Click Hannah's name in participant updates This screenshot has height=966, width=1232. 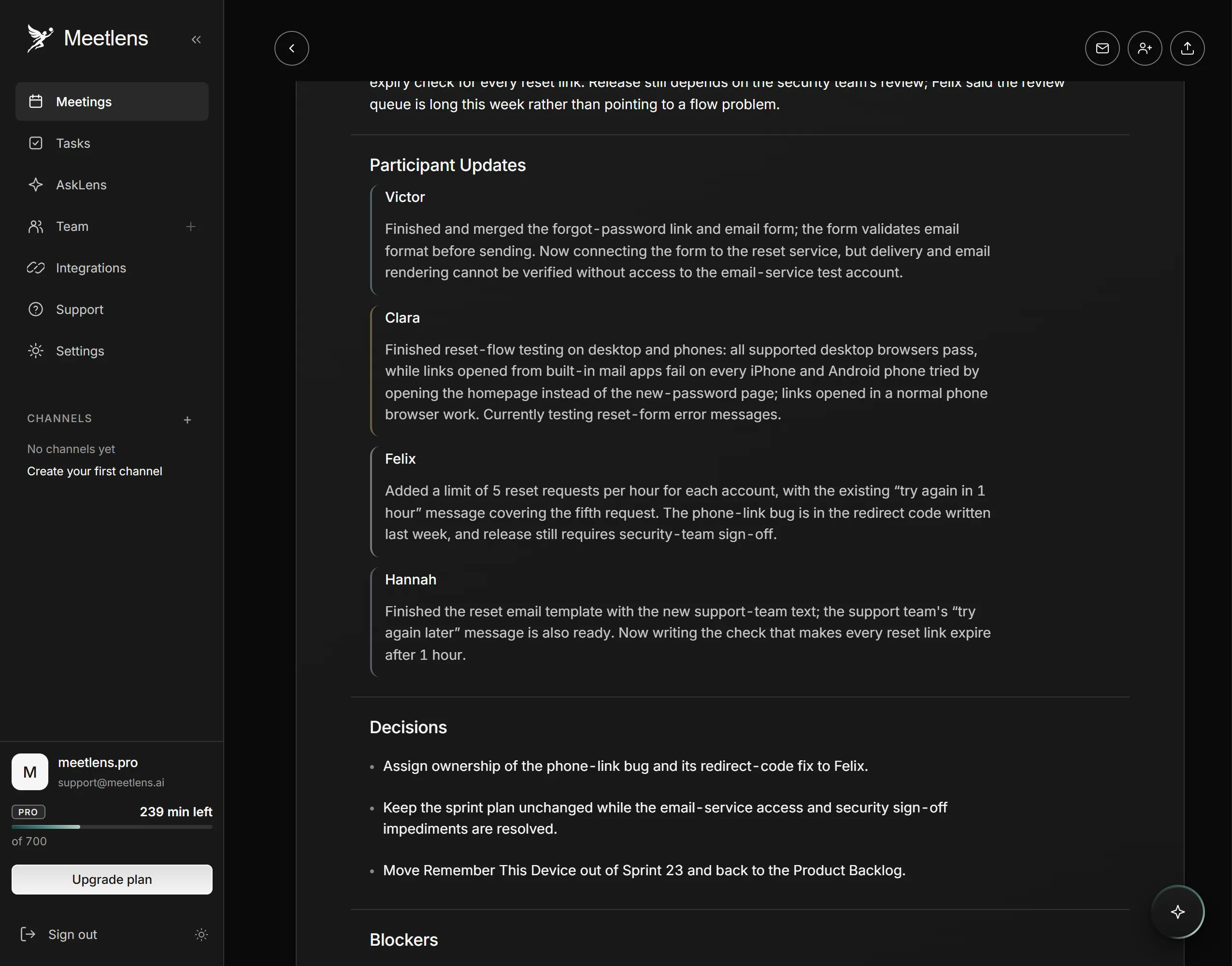(x=411, y=580)
